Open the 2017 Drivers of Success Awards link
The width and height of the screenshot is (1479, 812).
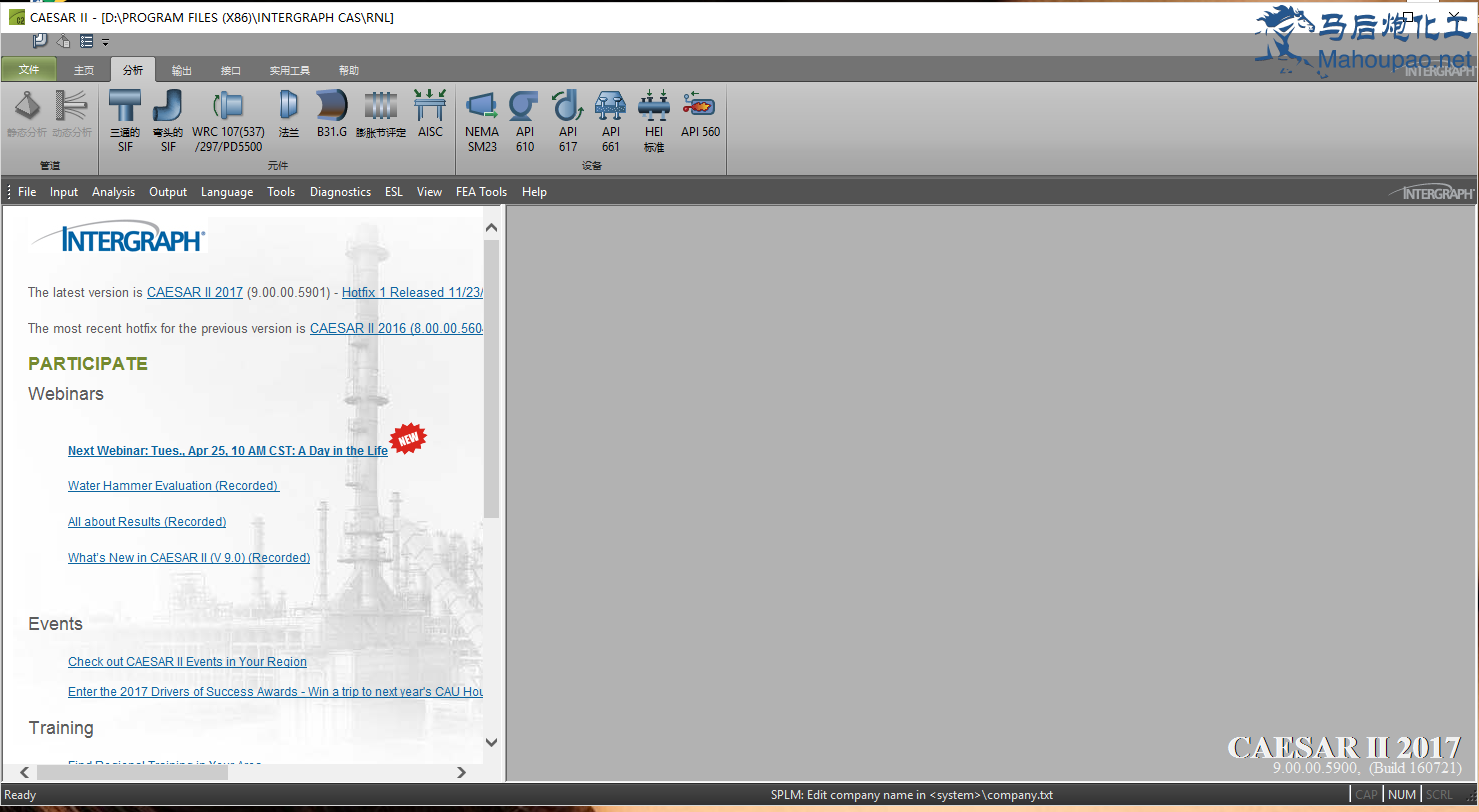coord(276,692)
